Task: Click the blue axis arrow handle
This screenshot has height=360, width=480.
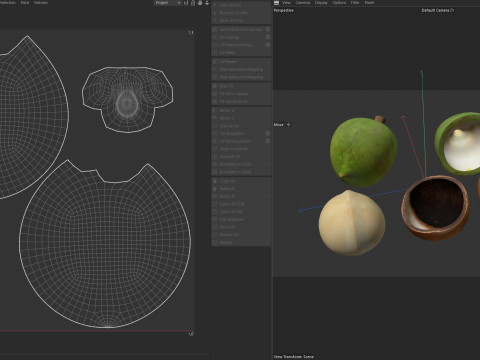Action: (x=301, y=210)
